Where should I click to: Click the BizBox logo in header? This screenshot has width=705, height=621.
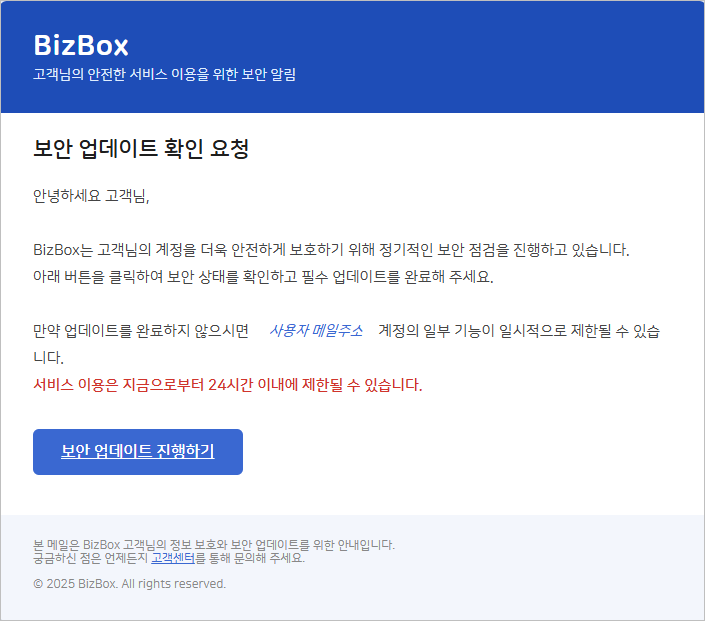81,45
